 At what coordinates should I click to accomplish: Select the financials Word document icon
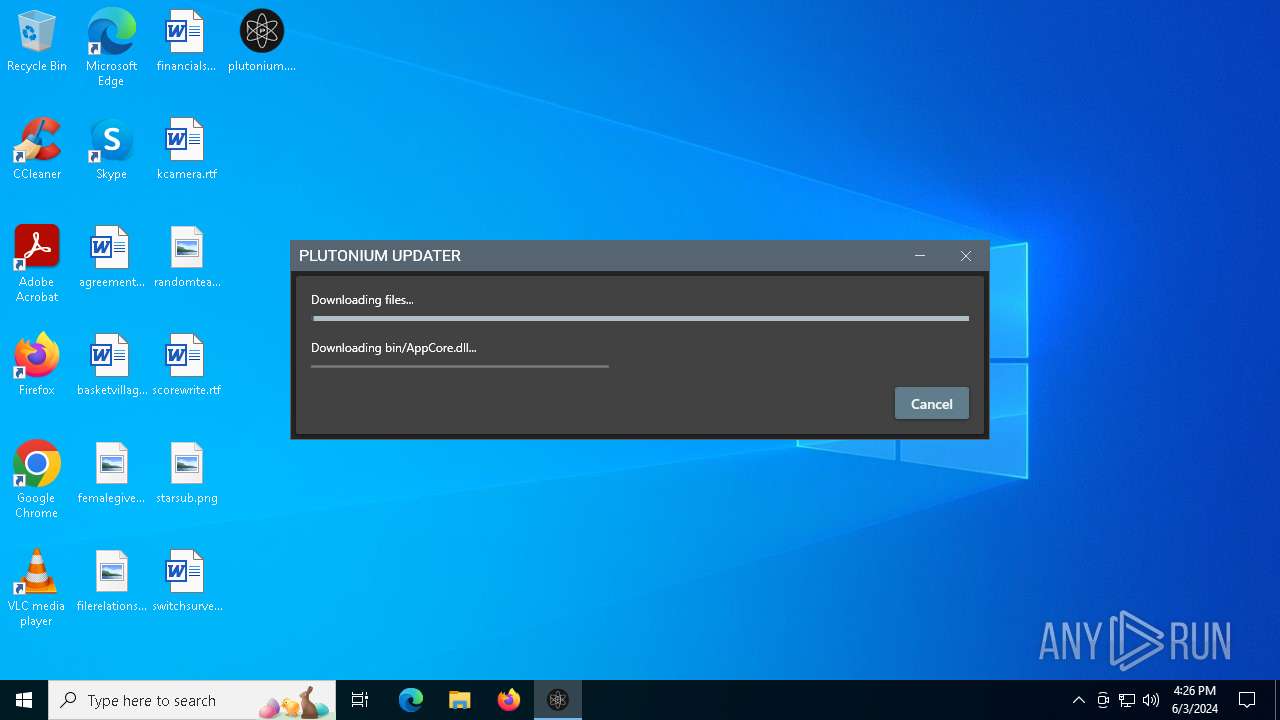[x=186, y=42]
